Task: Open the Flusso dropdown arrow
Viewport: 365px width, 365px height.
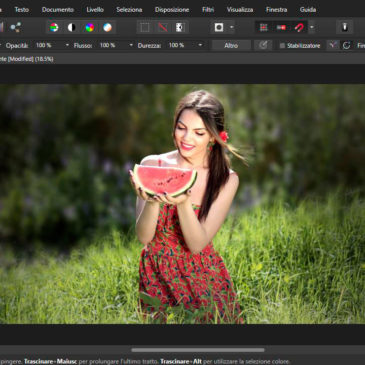Action: tap(131, 45)
